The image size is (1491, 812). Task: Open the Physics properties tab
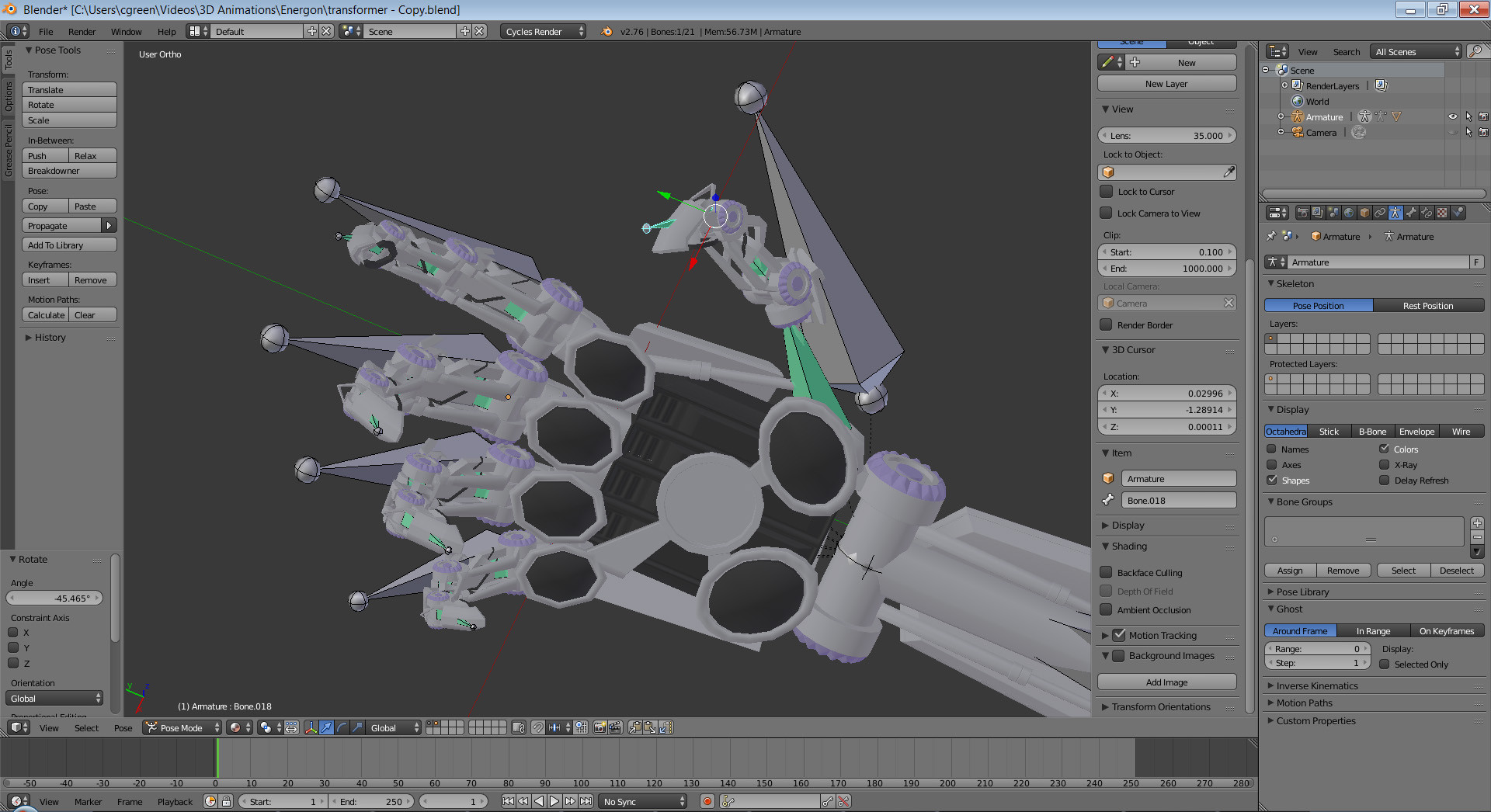coord(1458,213)
